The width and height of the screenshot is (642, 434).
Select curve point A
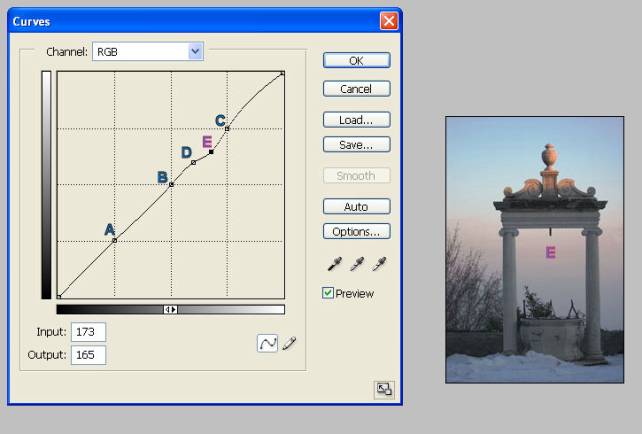[115, 241]
